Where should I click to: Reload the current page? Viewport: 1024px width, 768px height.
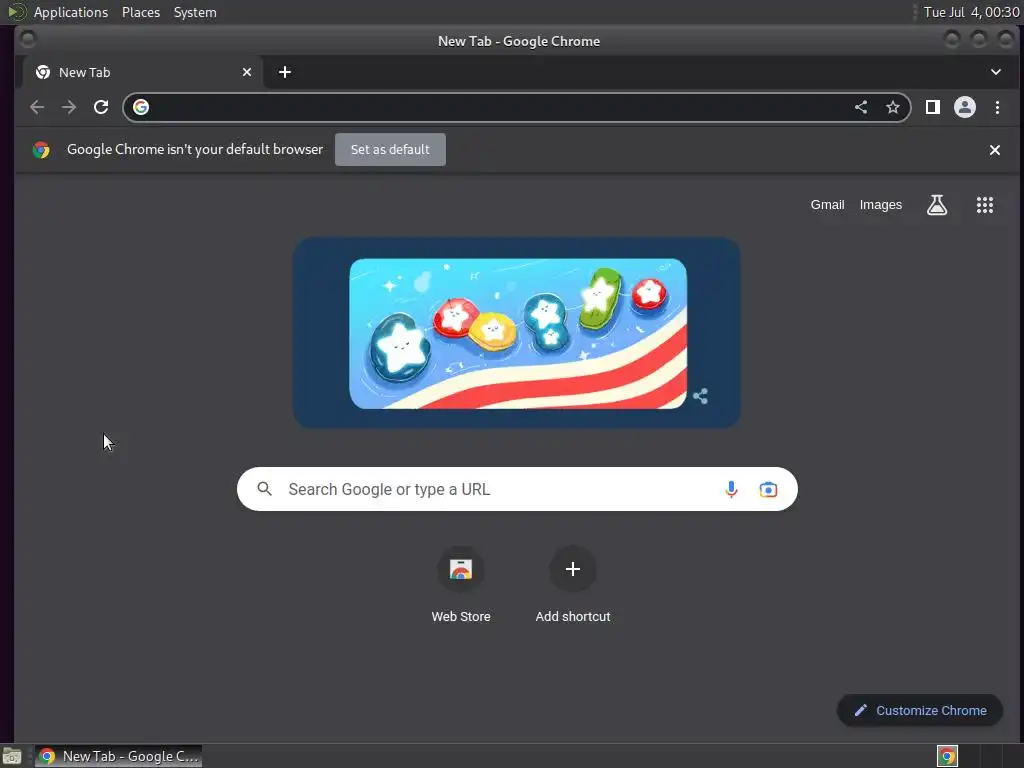pyautogui.click(x=101, y=107)
